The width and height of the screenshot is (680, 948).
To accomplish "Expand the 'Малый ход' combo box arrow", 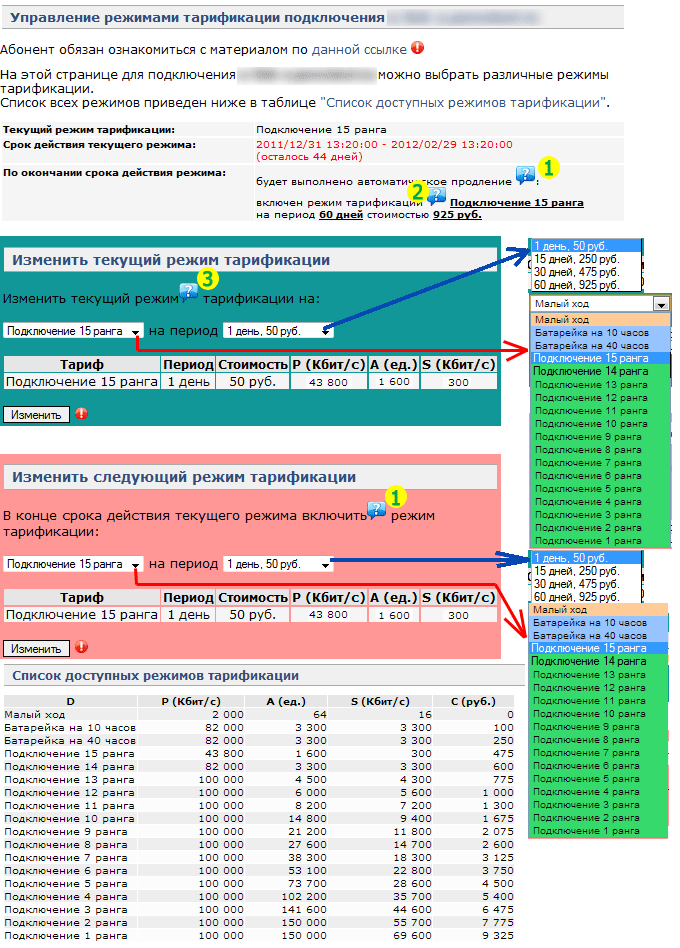I will pyautogui.click(x=661, y=304).
